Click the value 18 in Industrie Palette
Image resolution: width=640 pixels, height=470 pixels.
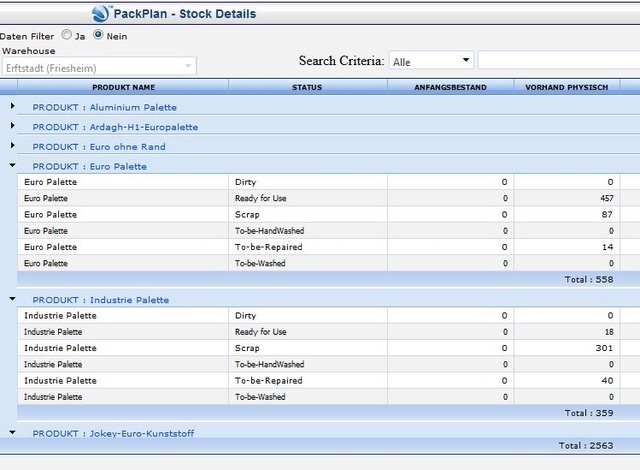point(609,332)
